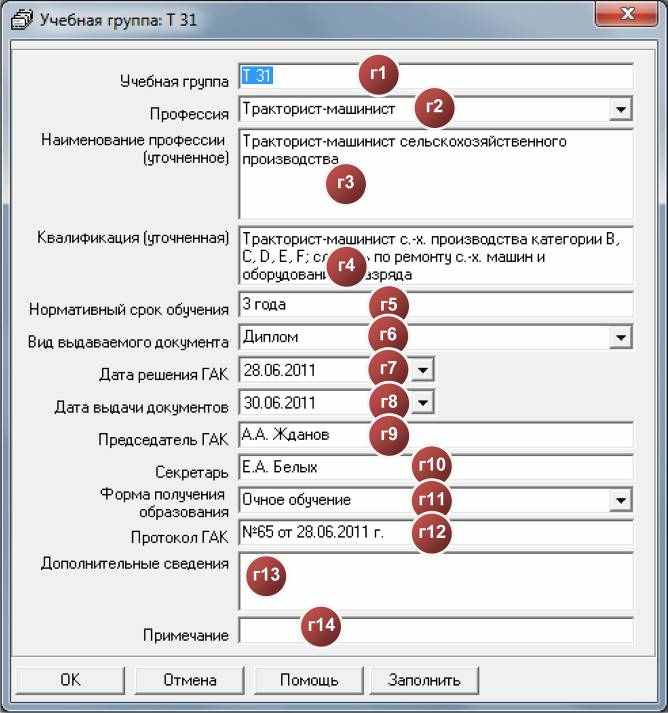The width and height of the screenshot is (668, 713).
Task: Open the Дата решения ГАК date picker arrow
Action: (422, 370)
